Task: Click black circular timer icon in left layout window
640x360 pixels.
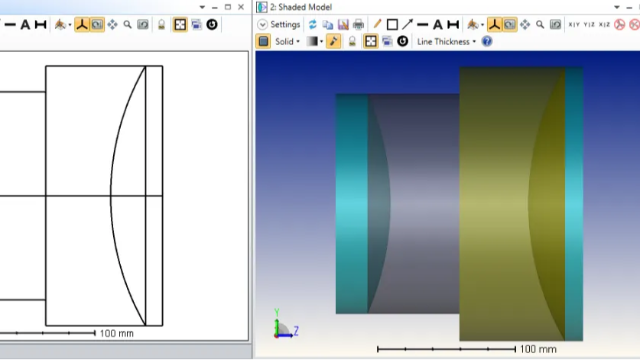Action: tap(211, 24)
